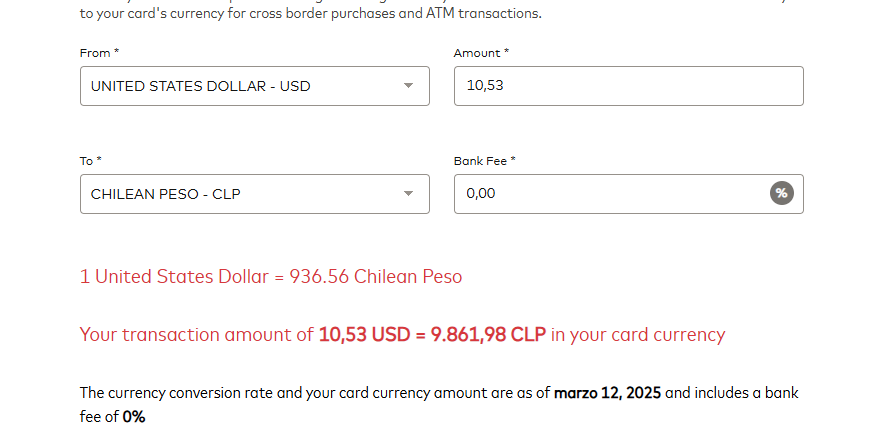Expand the From currency dropdown arrow
This screenshot has height=426, width=882.
pyautogui.click(x=408, y=86)
